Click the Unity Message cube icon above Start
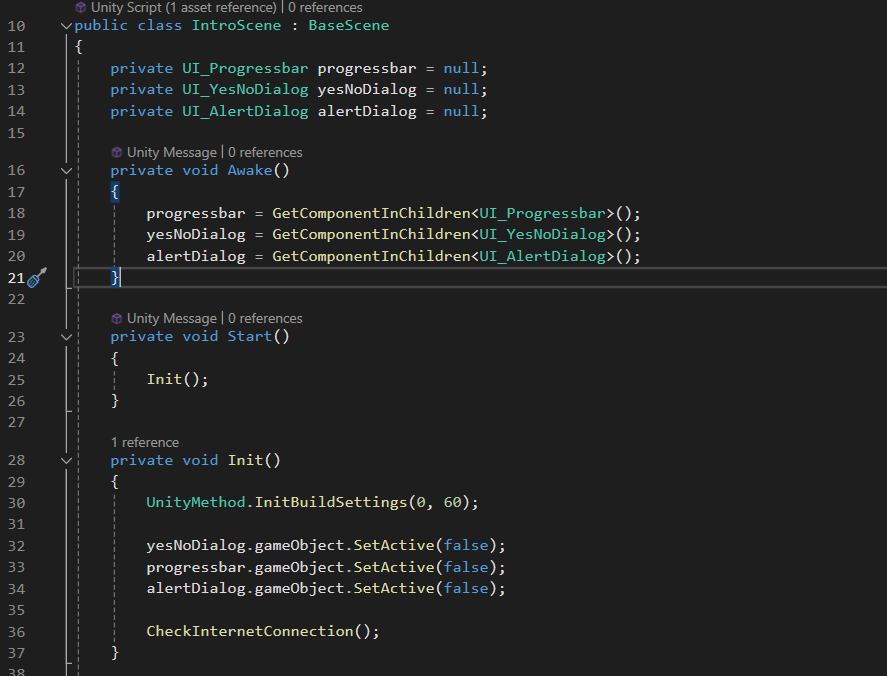 point(117,318)
